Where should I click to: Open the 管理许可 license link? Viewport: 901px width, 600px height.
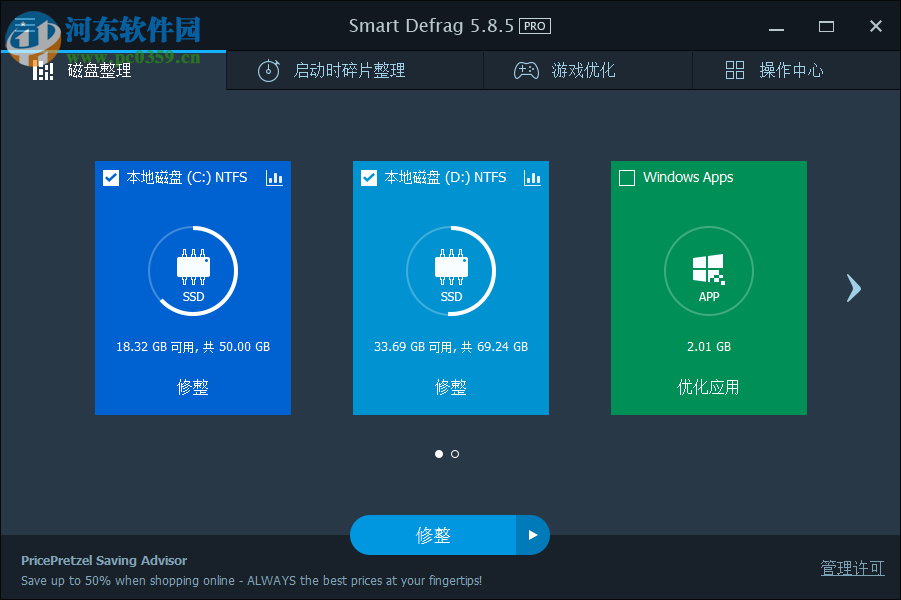tap(852, 567)
